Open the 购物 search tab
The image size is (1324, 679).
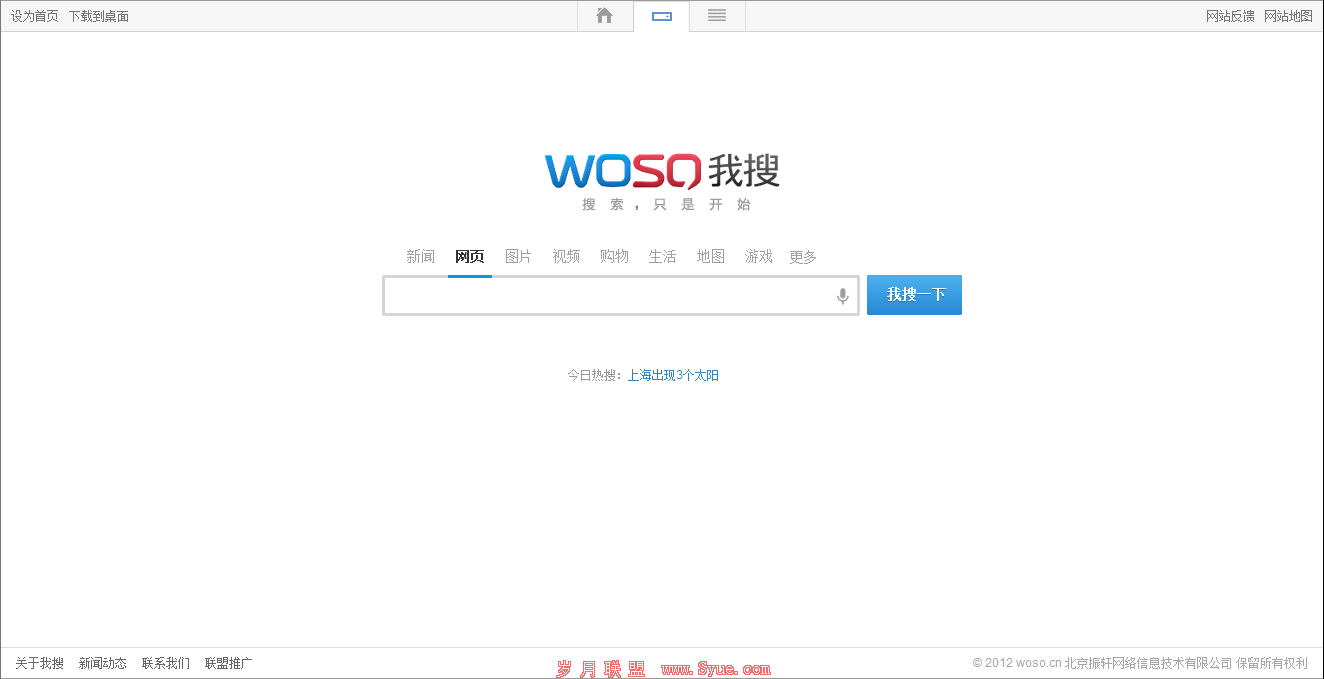coord(614,257)
